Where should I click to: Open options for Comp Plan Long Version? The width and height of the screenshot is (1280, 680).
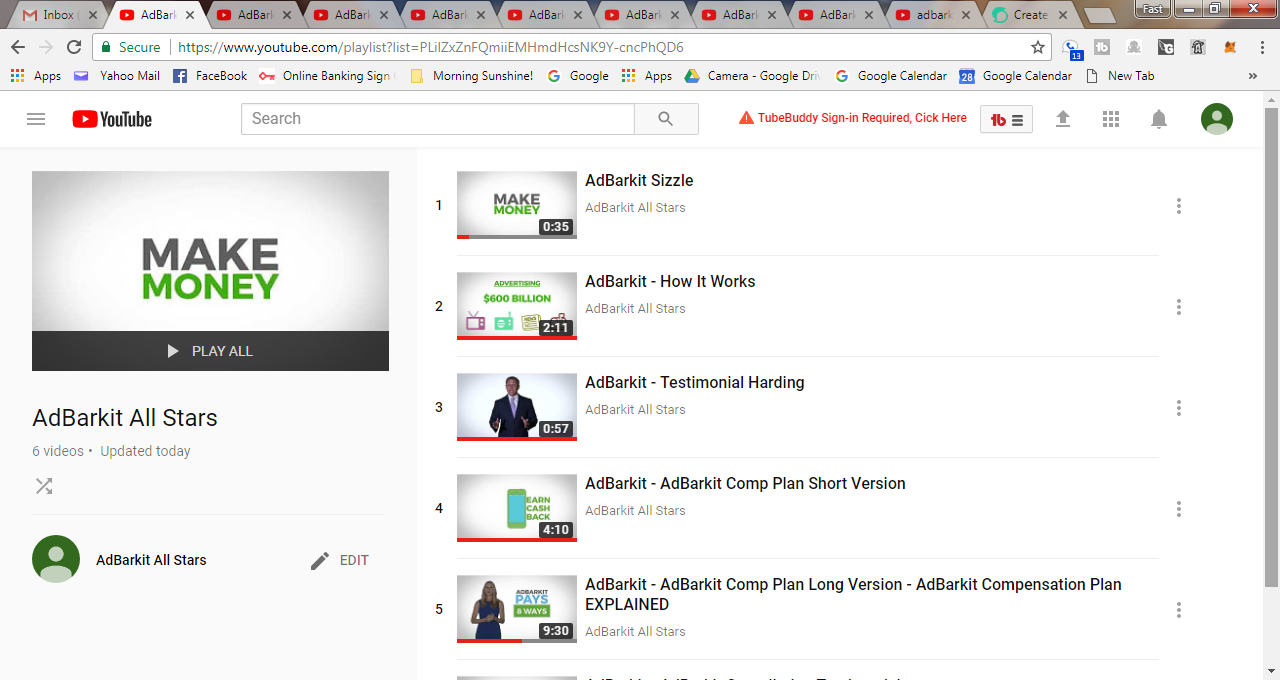(x=1179, y=610)
